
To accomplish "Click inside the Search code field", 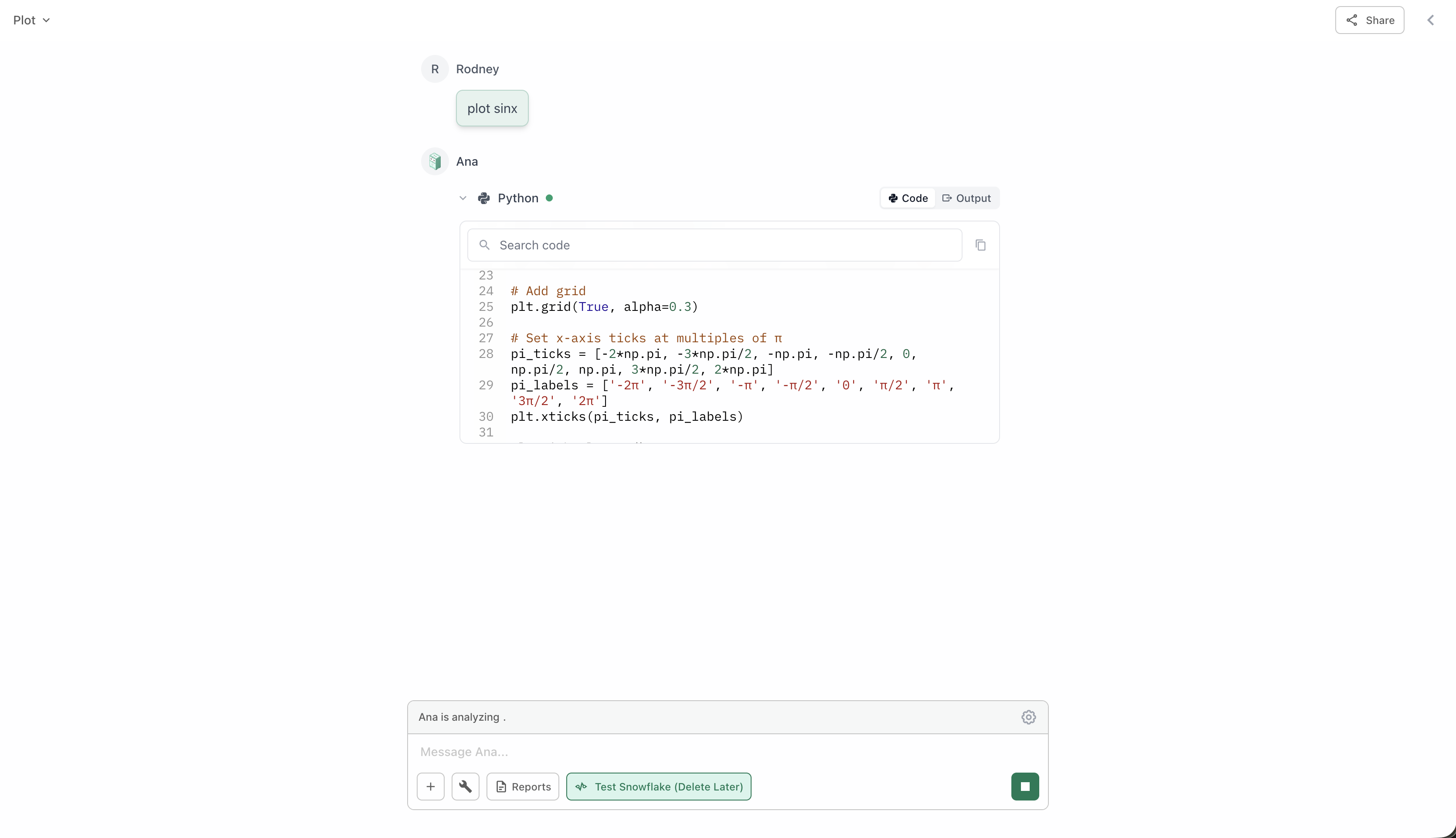I will [x=633, y=245].
